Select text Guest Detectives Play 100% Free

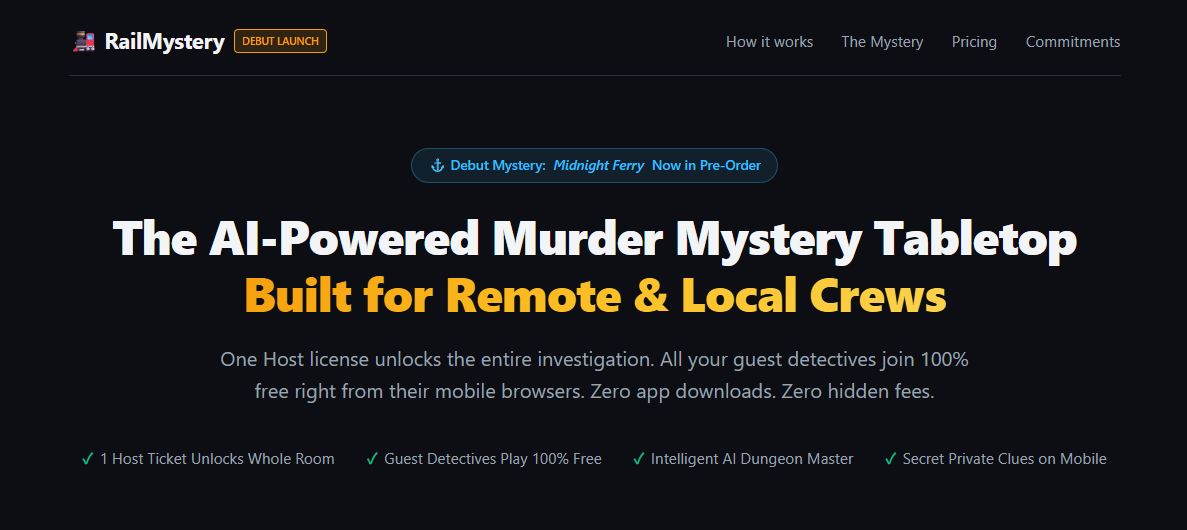(493, 459)
